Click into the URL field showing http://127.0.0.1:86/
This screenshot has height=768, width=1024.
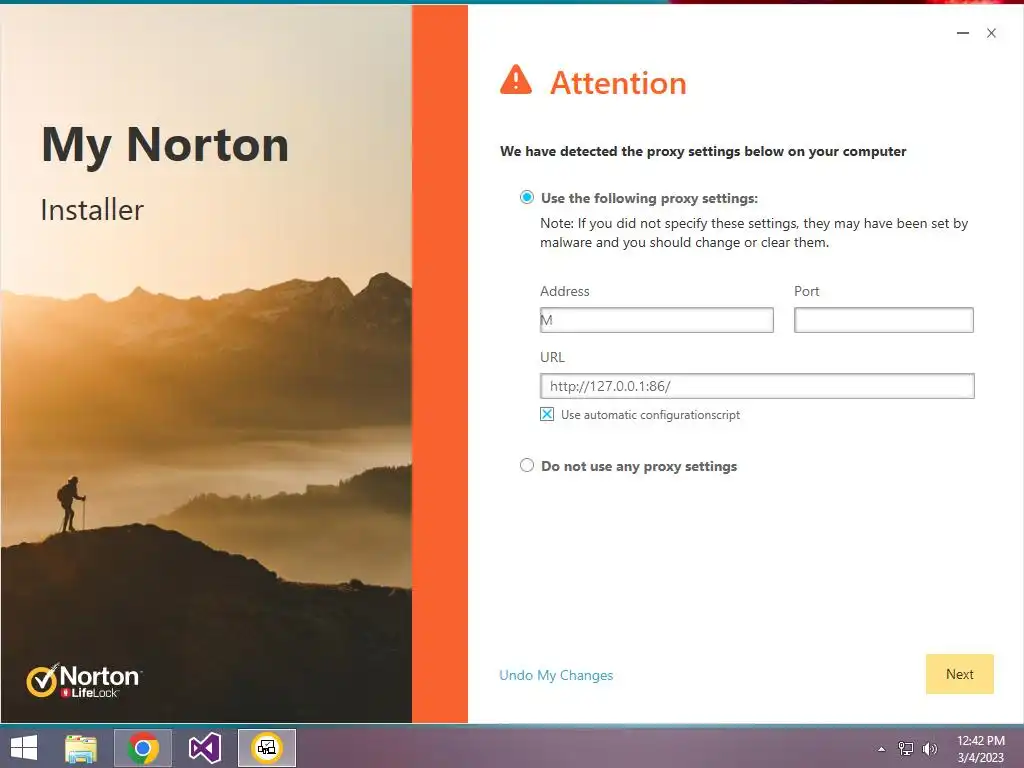coord(757,386)
